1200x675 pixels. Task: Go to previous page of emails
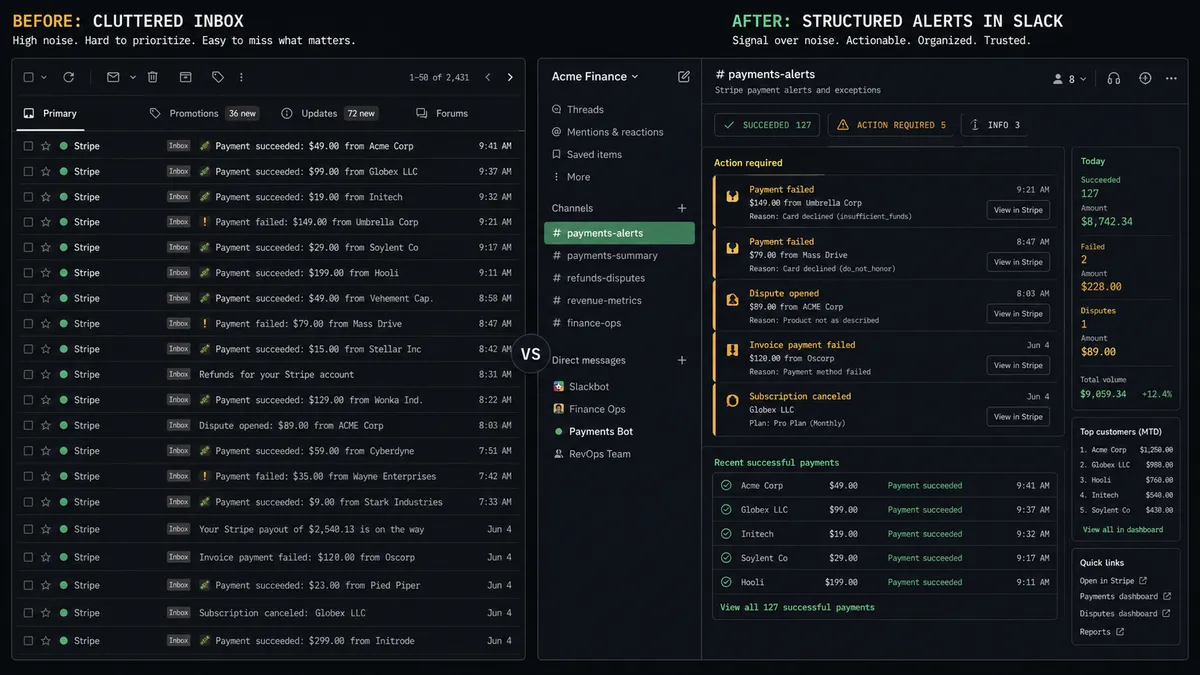(488, 77)
